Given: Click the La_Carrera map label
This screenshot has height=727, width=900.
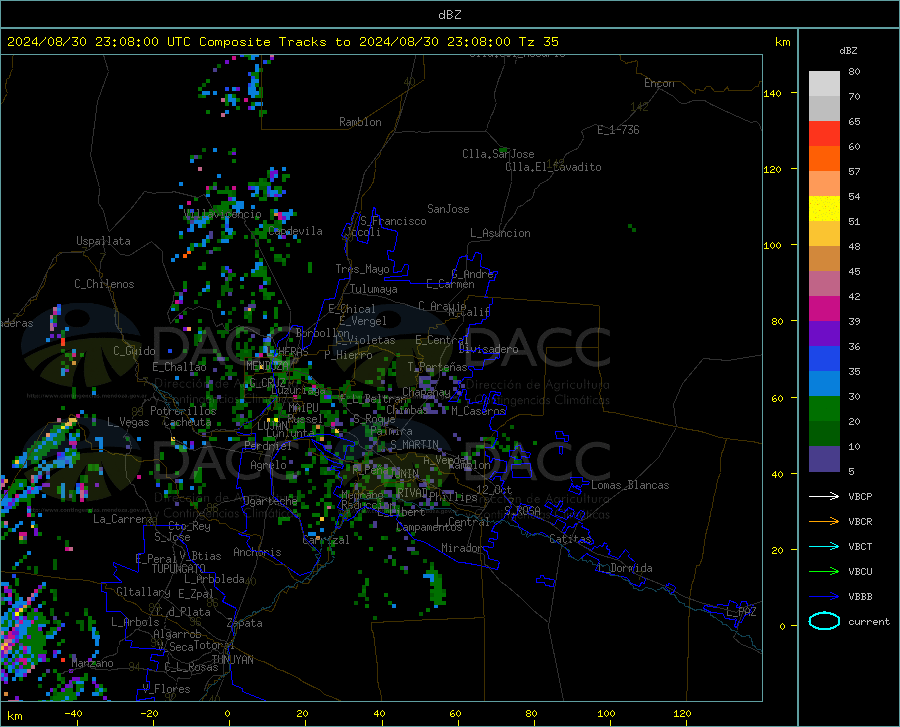Looking at the screenshot, I should tap(123, 519).
